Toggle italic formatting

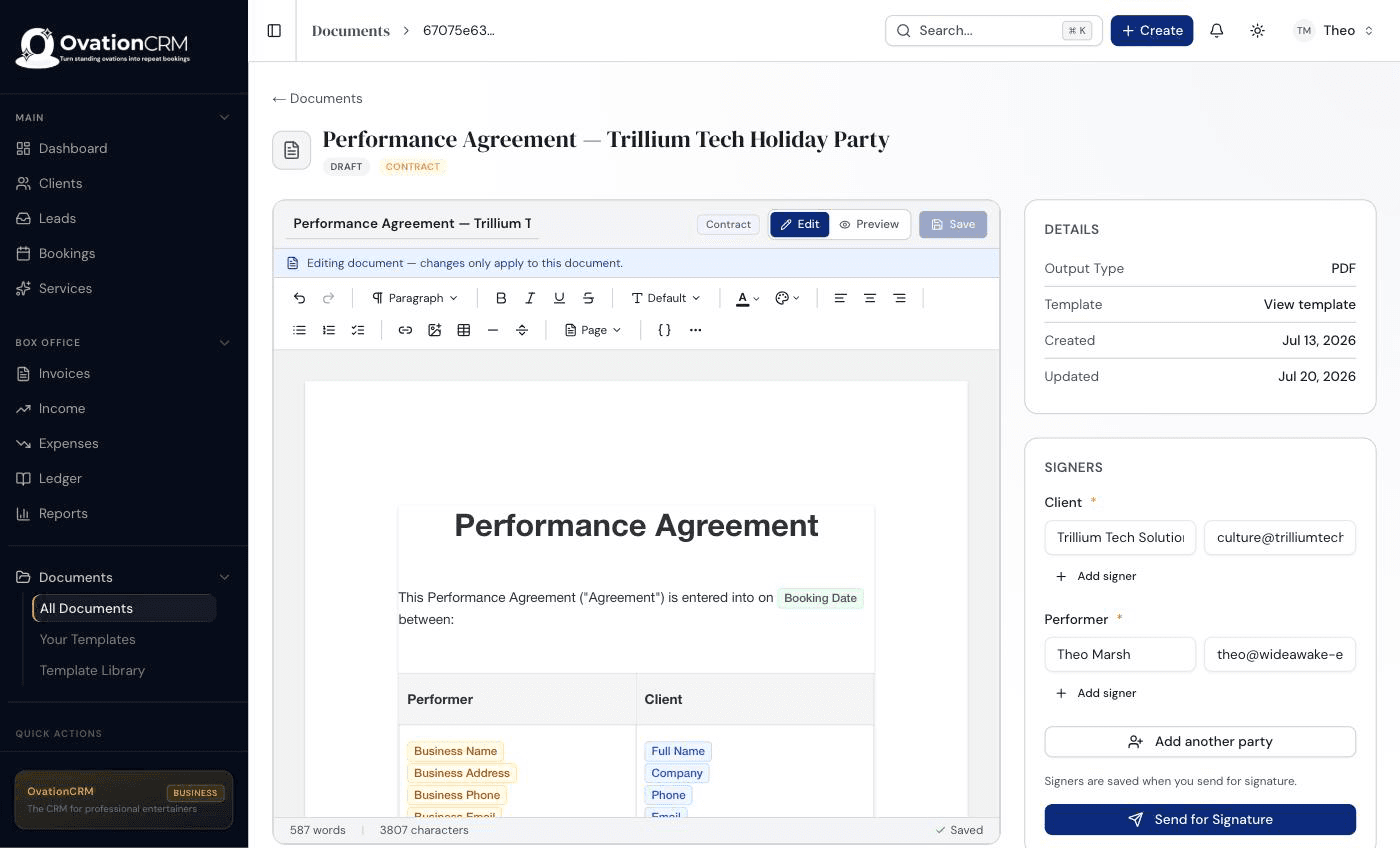click(x=530, y=298)
